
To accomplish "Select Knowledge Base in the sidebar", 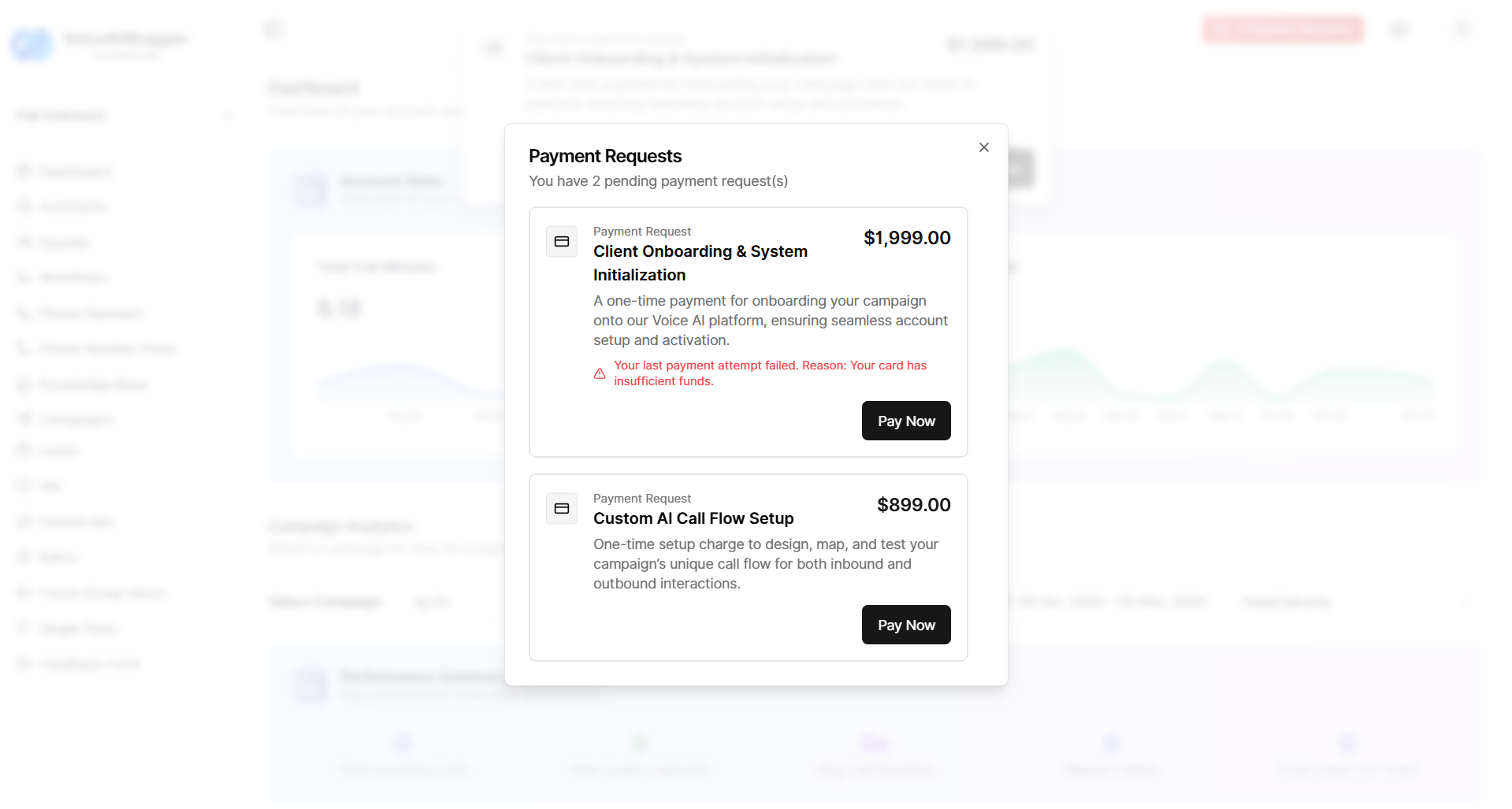I will (x=93, y=384).
